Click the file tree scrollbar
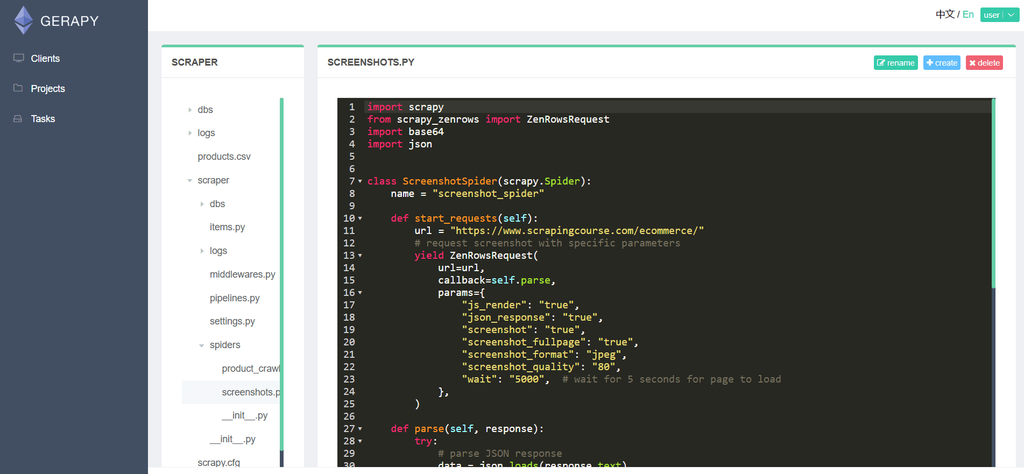The height and width of the screenshot is (474, 1024). click(x=281, y=274)
